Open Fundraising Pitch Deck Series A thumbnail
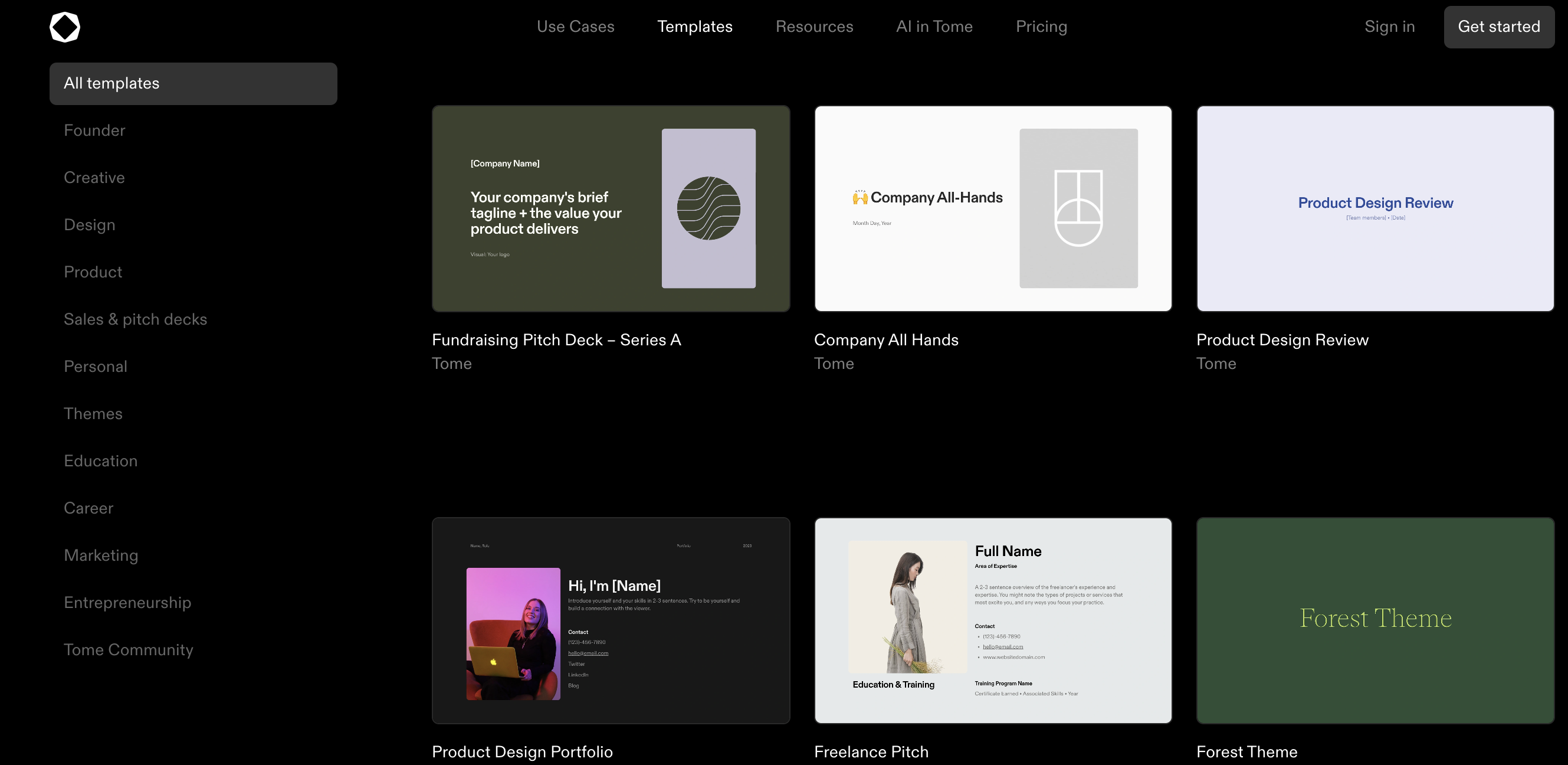The height and width of the screenshot is (765, 1568). (x=611, y=208)
